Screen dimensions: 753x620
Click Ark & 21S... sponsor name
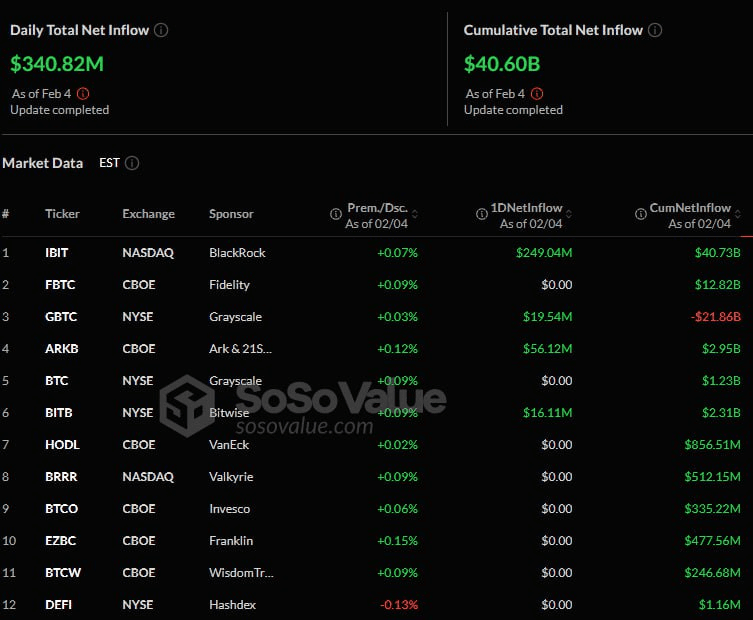click(x=241, y=349)
